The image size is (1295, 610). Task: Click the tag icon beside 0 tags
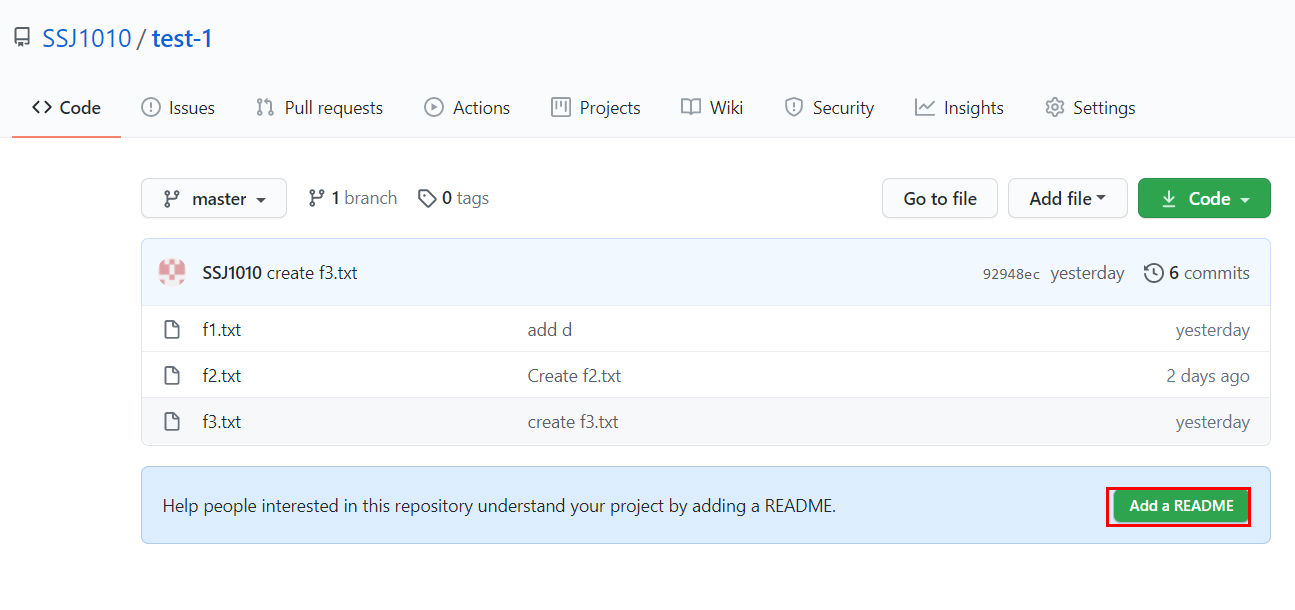[x=427, y=199]
